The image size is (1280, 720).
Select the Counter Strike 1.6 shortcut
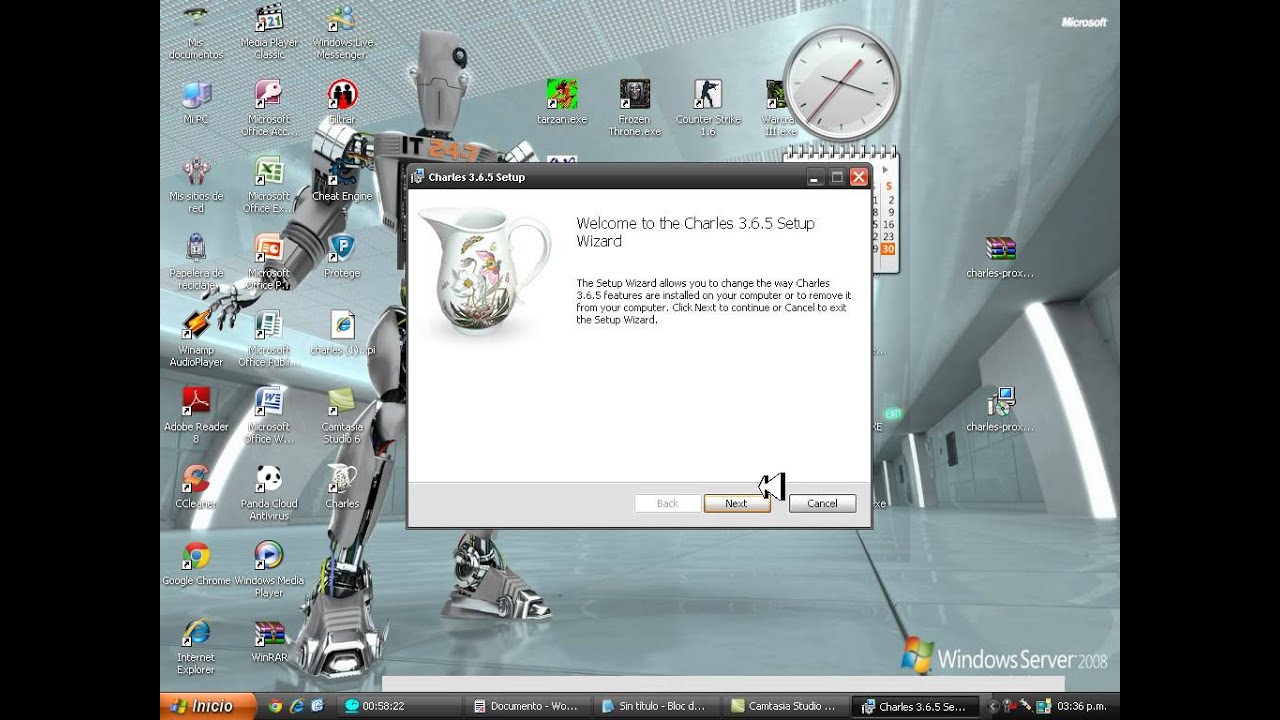708,108
